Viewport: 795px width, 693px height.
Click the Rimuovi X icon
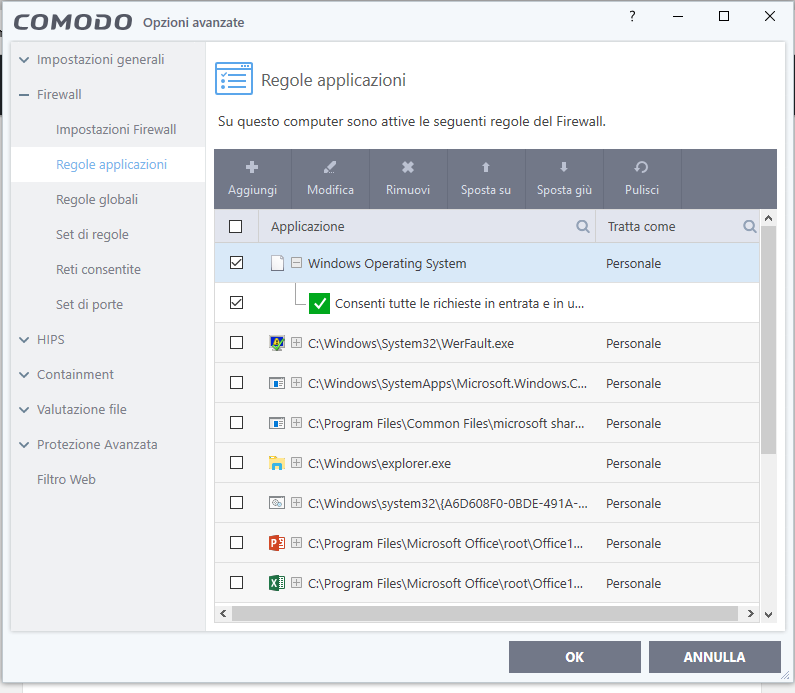[x=408, y=168]
